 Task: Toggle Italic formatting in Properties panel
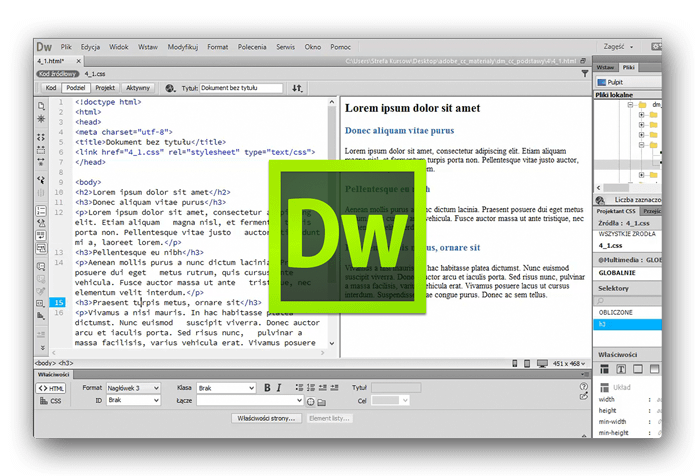tap(280, 387)
